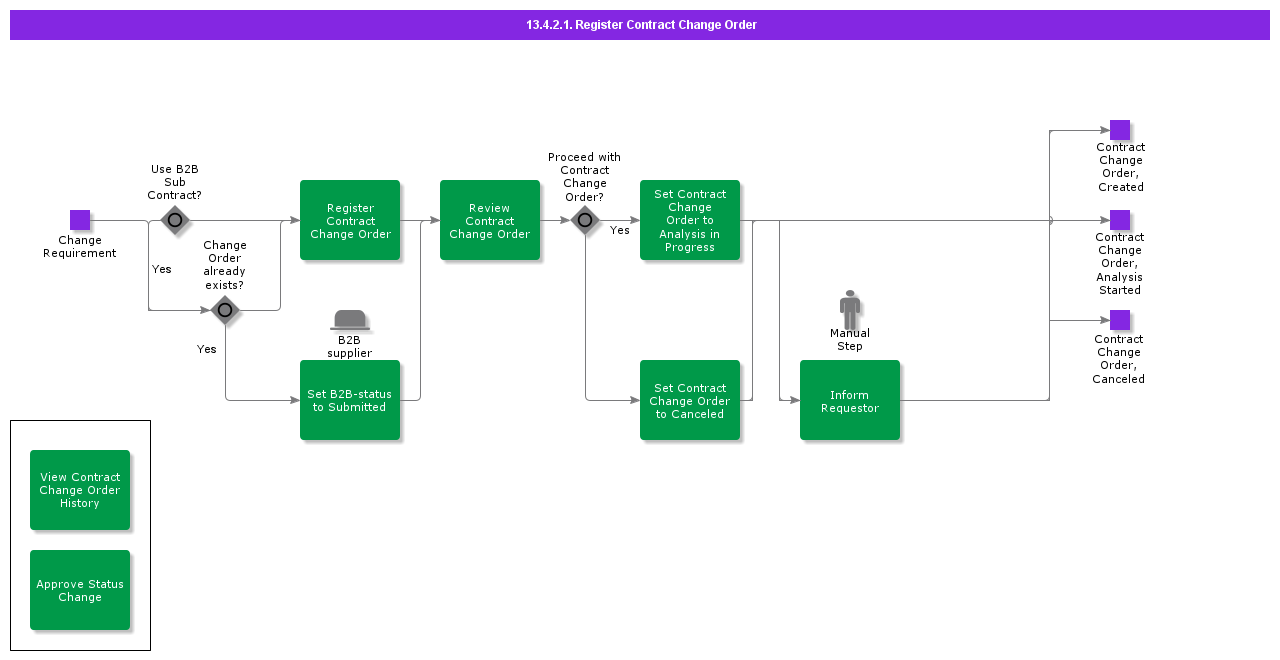Select the 'Contract Change Order, Analysis Started' end event
The height and width of the screenshot is (660, 1280).
tap(1120, 220)
